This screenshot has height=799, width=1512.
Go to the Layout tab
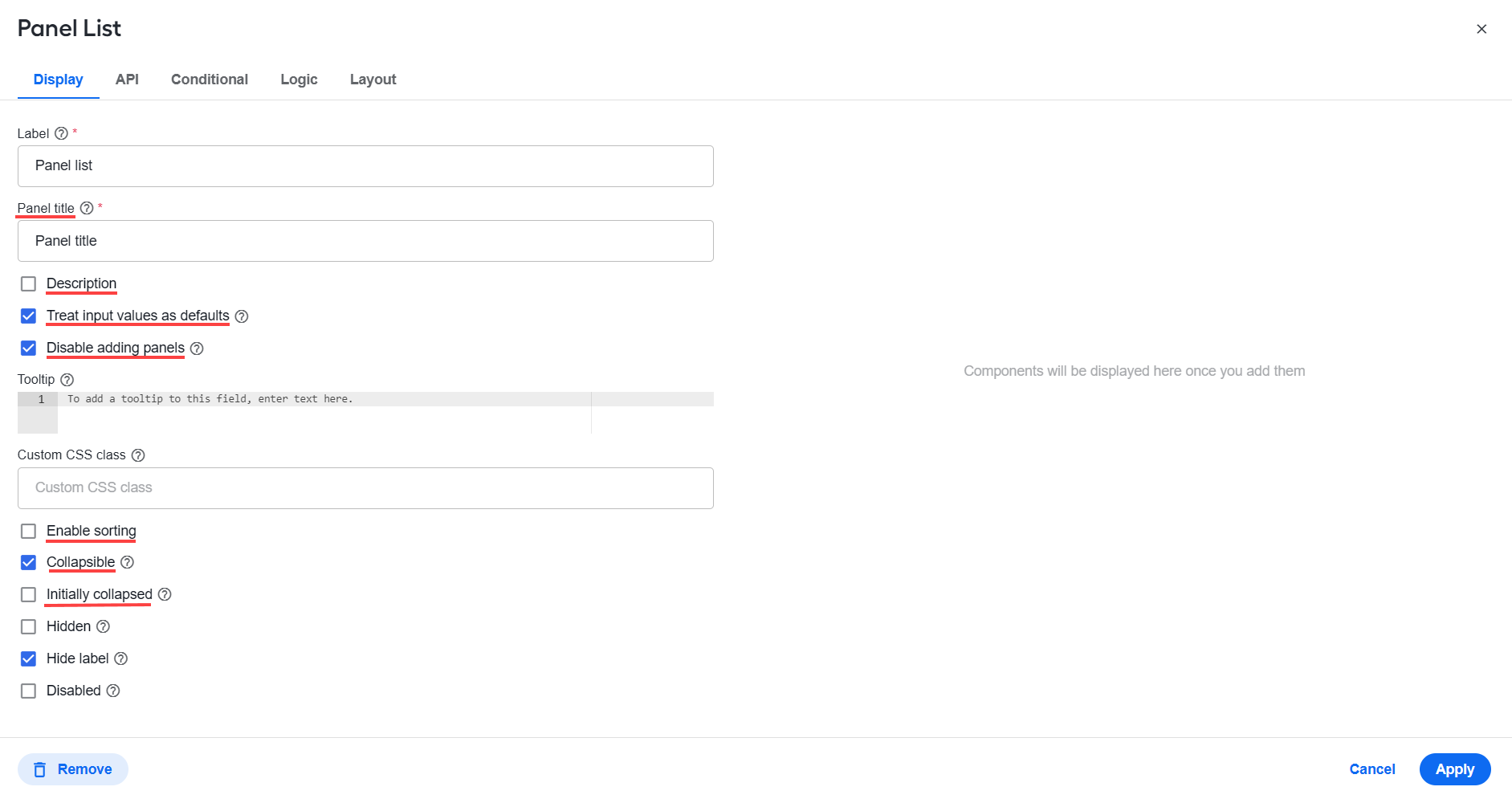click(373, 79)
